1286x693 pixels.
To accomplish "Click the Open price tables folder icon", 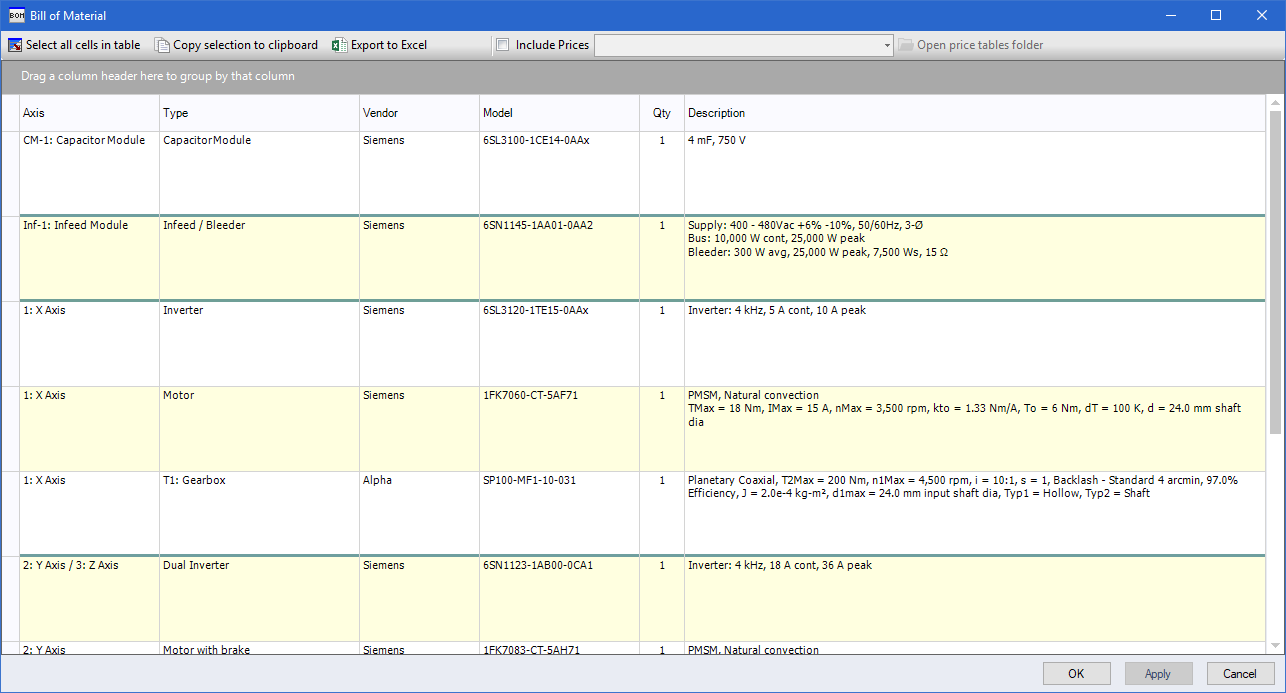I will pos(905,45).
